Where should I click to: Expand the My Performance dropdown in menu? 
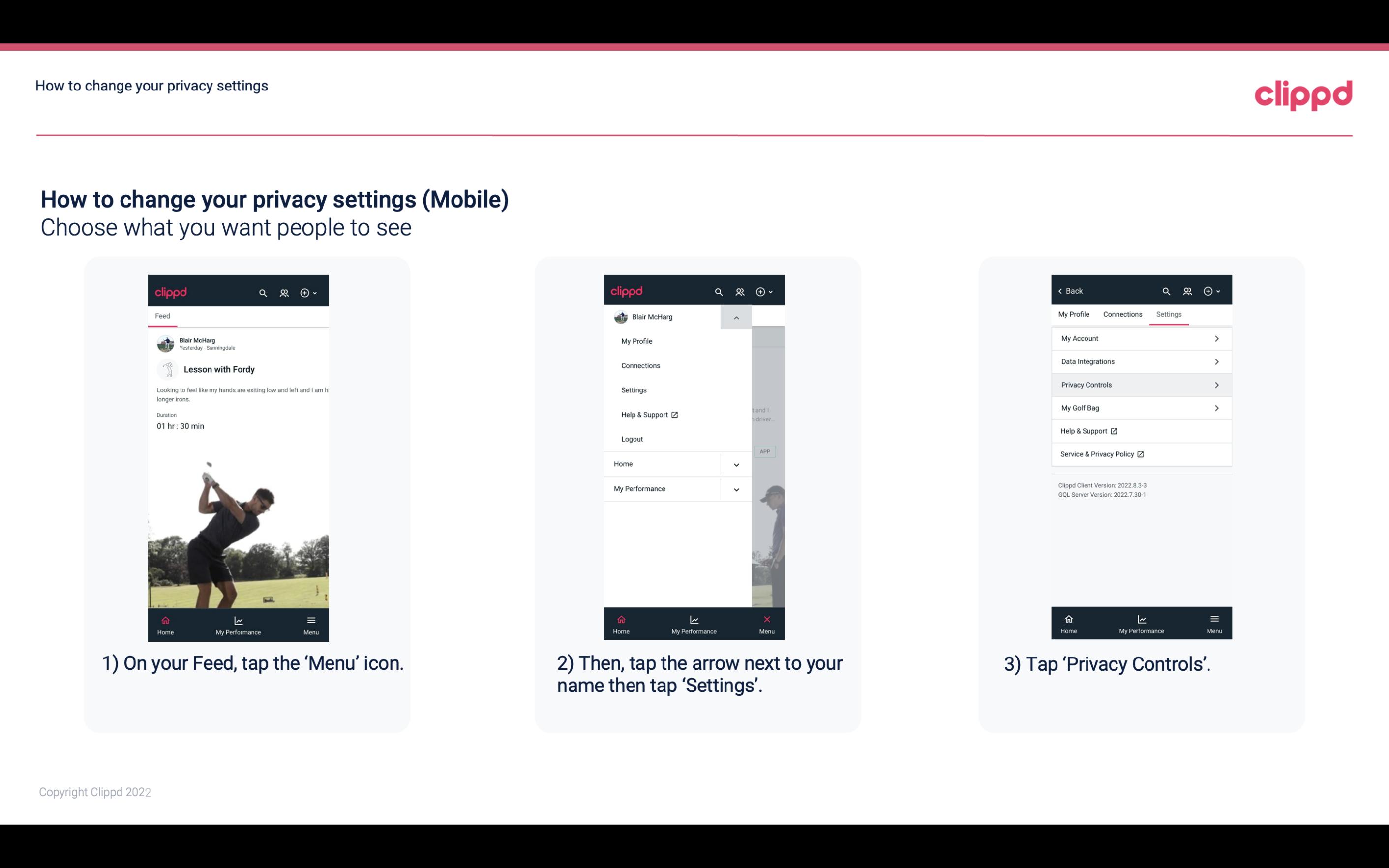click(736, 489)
